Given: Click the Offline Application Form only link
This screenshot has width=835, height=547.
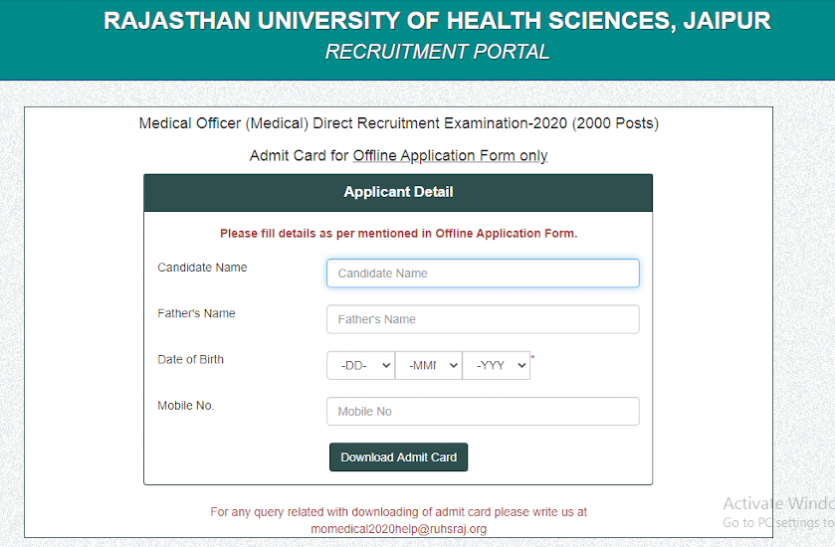Looking at the screenshot, I should [x=450, y=156].
